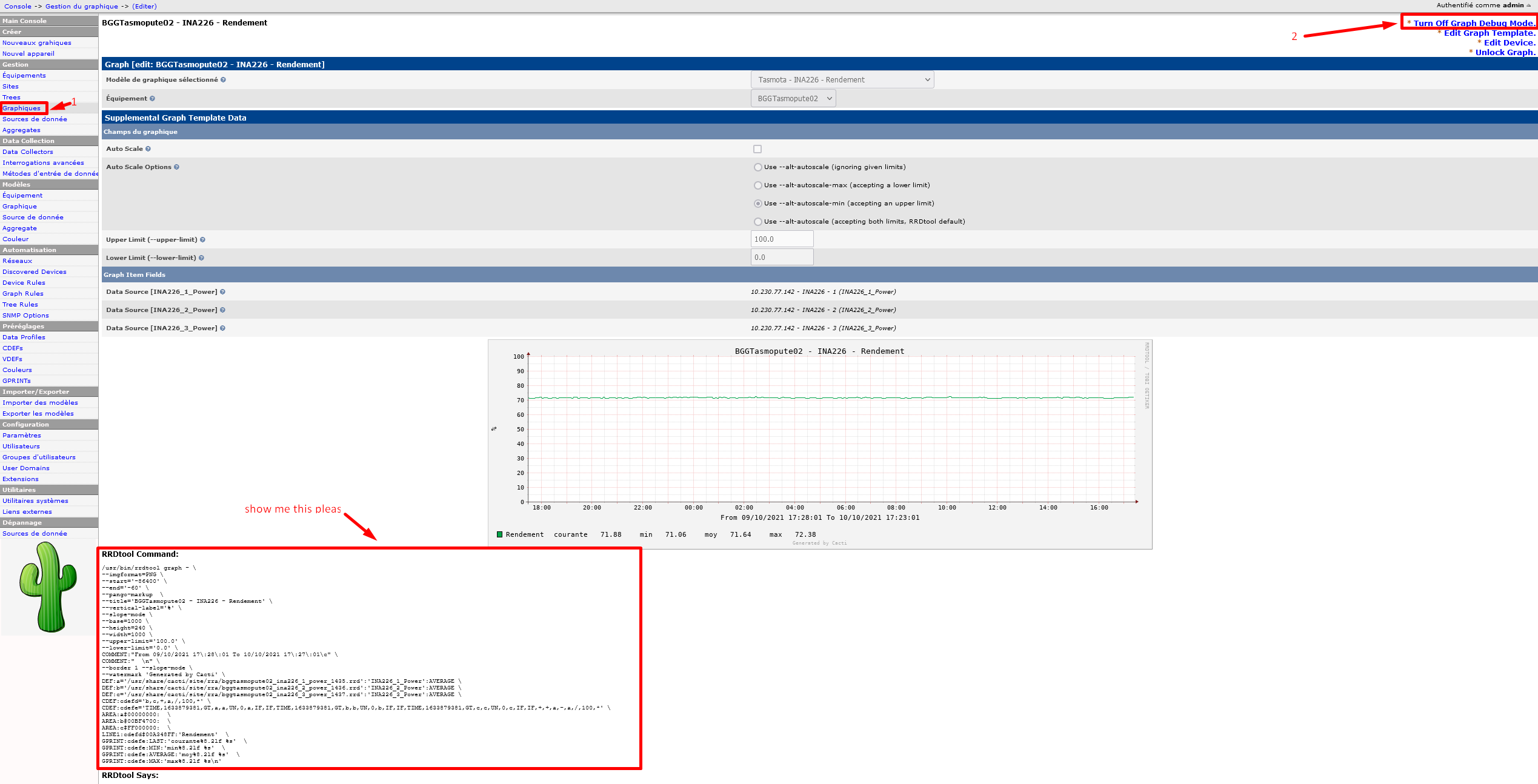Open Métodes d'entrée de donnée item
The image size is (1538, 784).
coord(50,174)
